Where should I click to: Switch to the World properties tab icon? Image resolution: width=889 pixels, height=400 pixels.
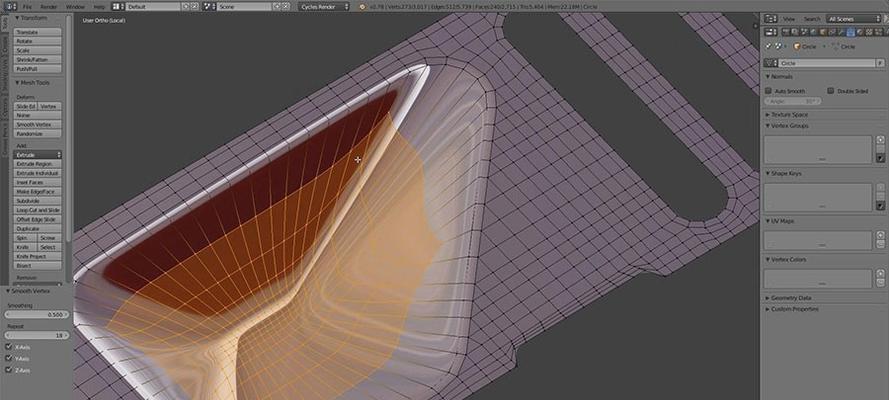(814, 32)
